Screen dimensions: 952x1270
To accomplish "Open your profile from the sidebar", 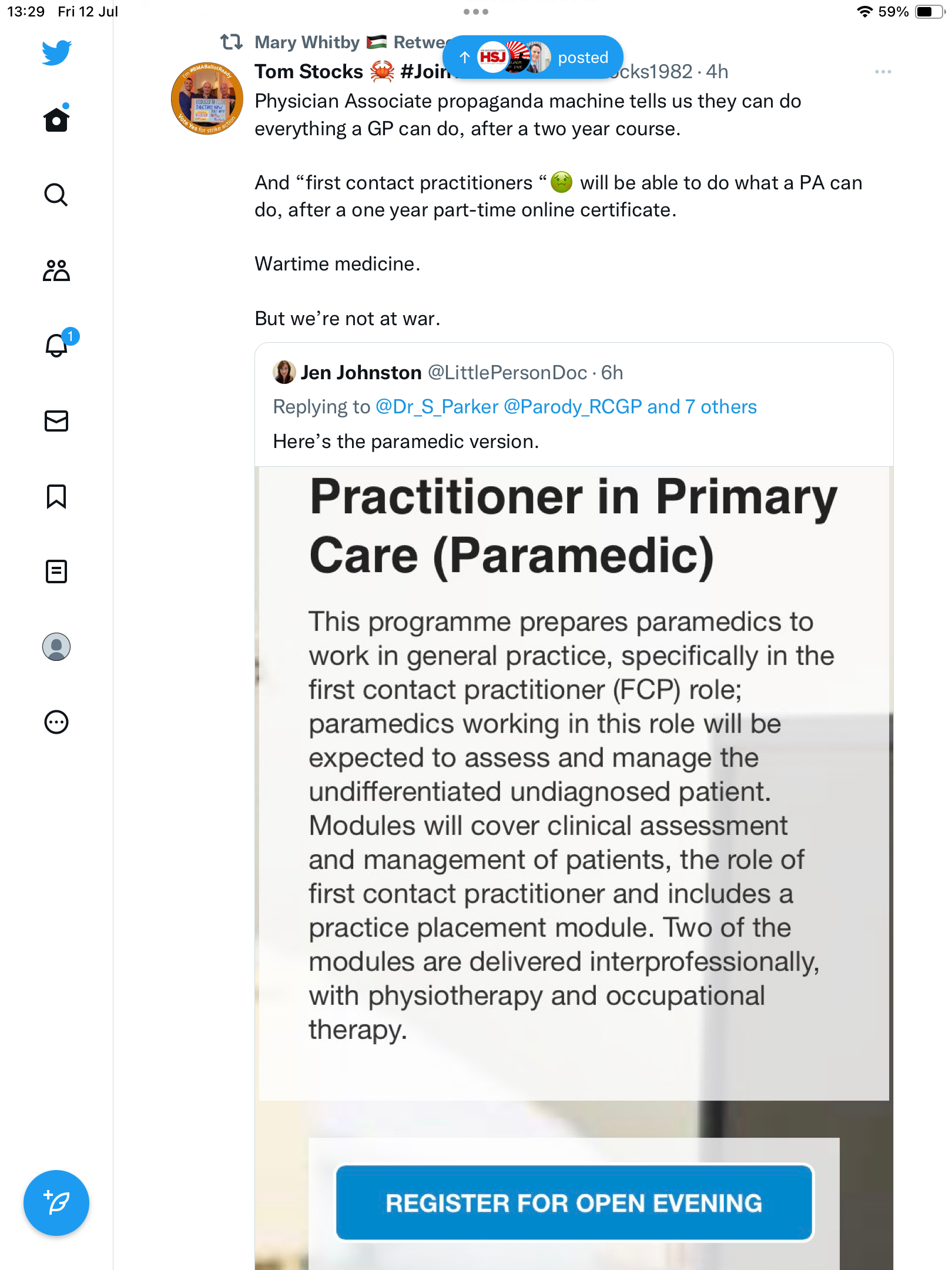I will [56, 647].
